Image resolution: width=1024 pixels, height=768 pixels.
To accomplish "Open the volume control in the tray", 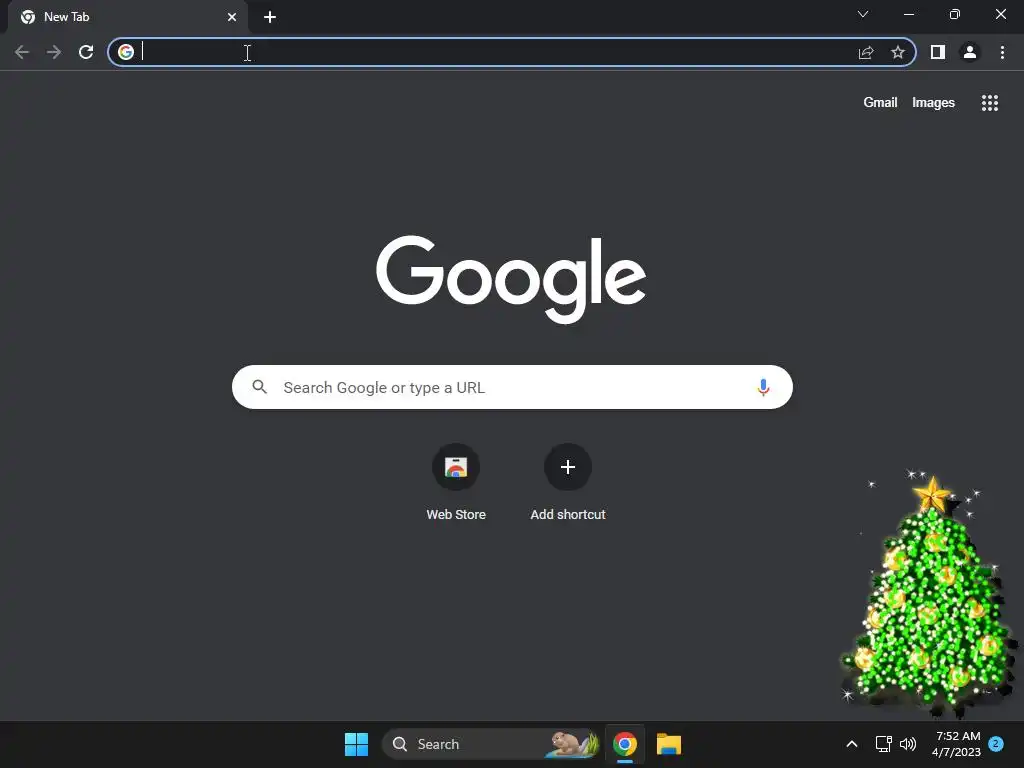I will [x=908, y=744].
